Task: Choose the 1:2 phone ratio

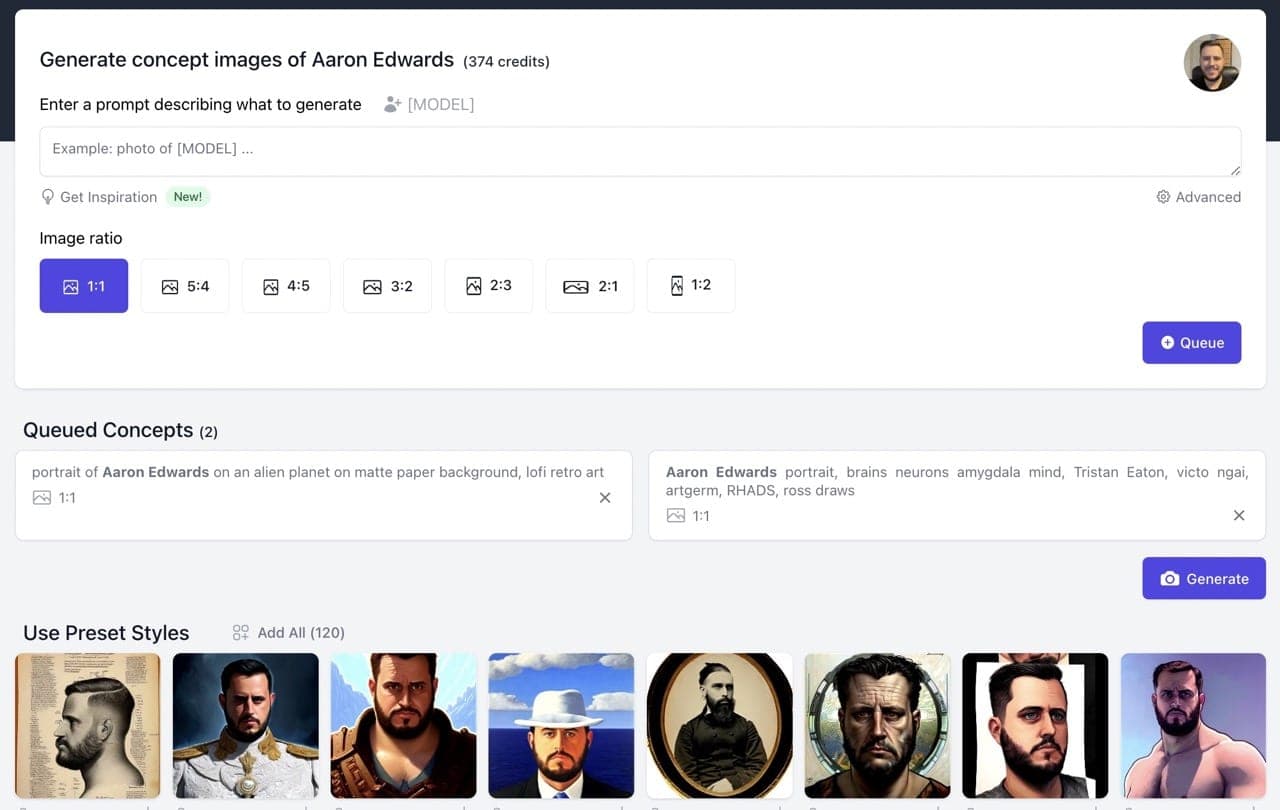Action: click(x=691, y=286)
